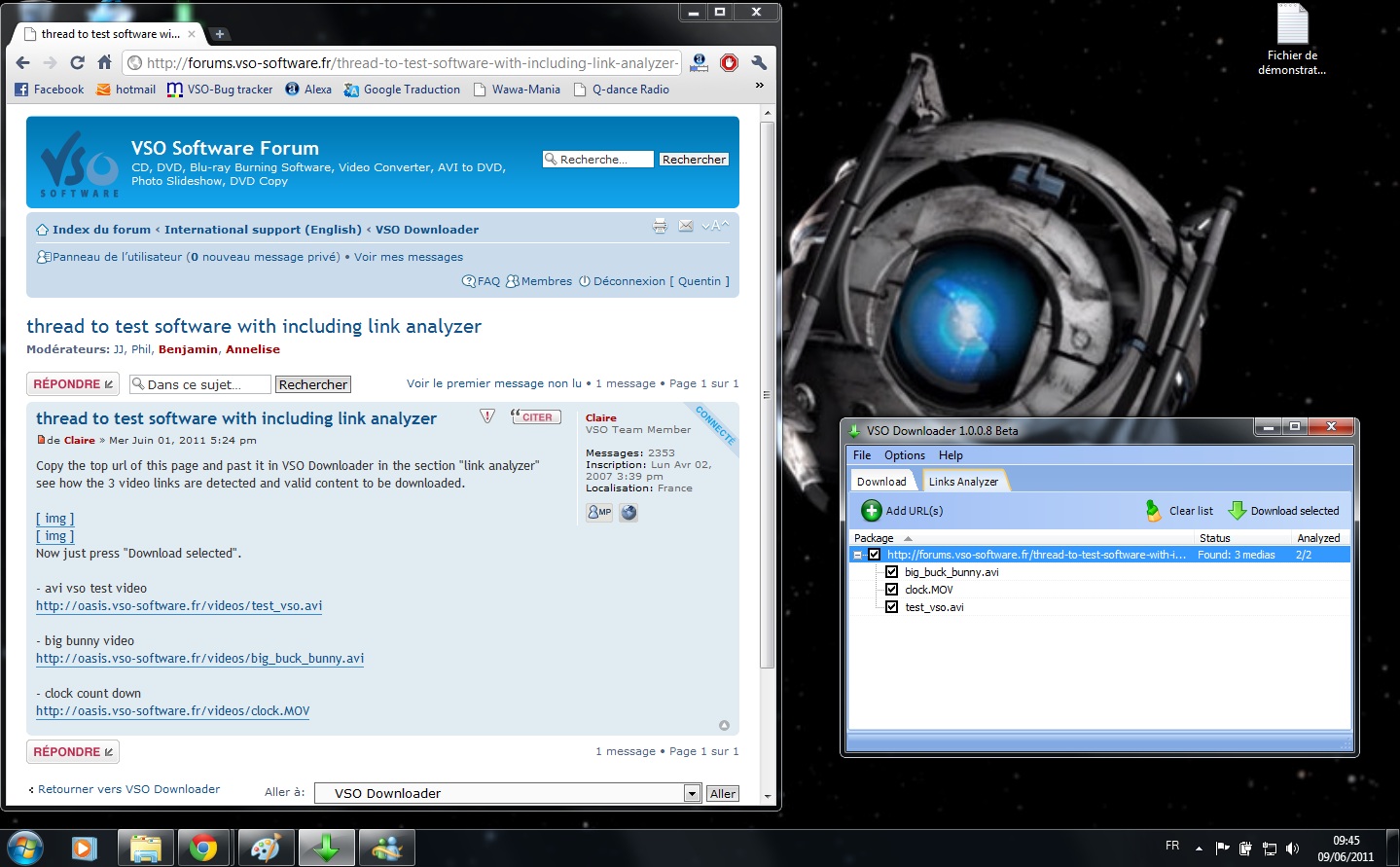The height and width of the screenshot is (867, 1400).
Task: Open Windows Explorer from the taskbar
Action: pos(145,849)
